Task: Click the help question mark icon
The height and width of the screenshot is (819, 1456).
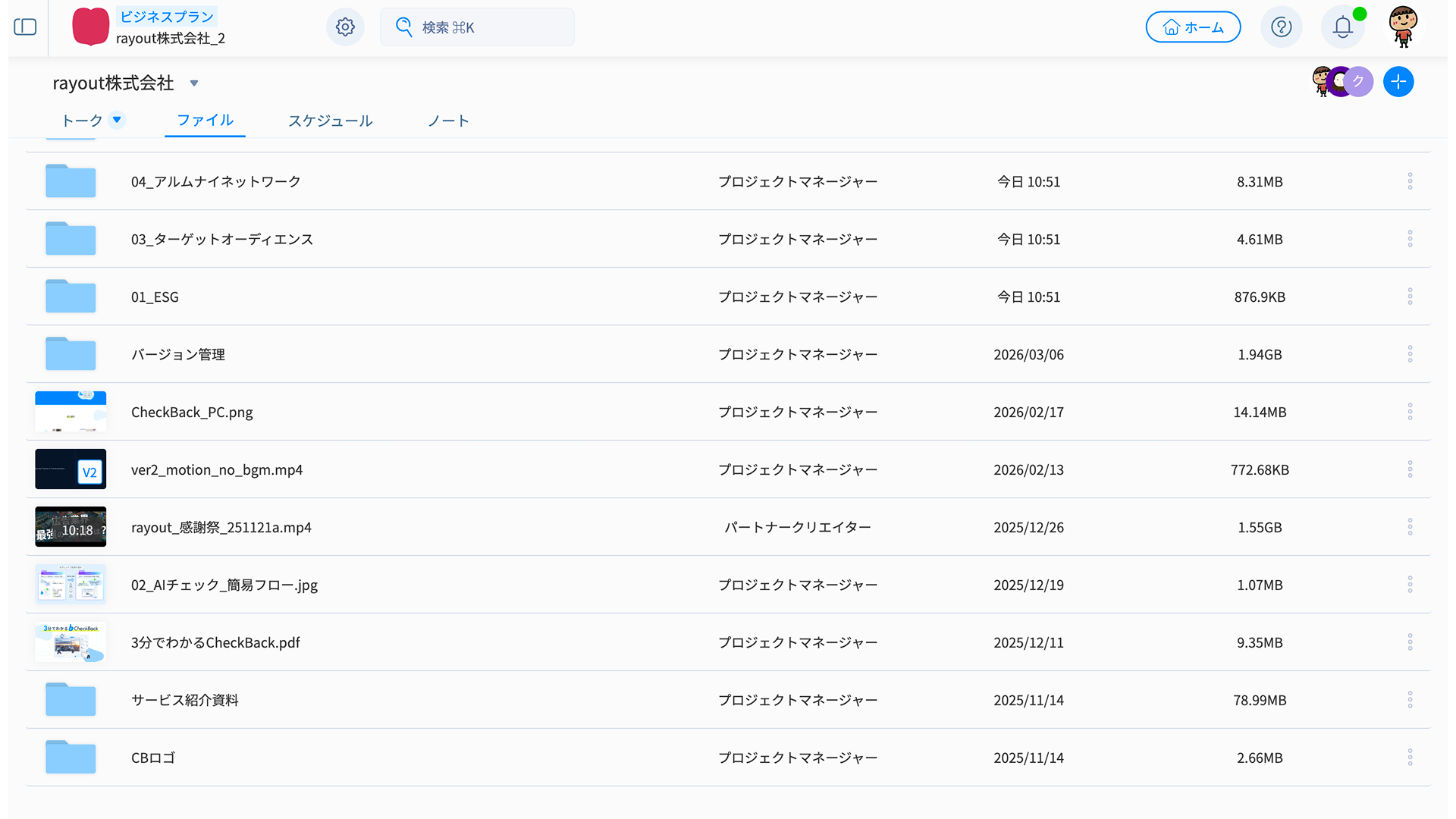Action: [1281, 27]
